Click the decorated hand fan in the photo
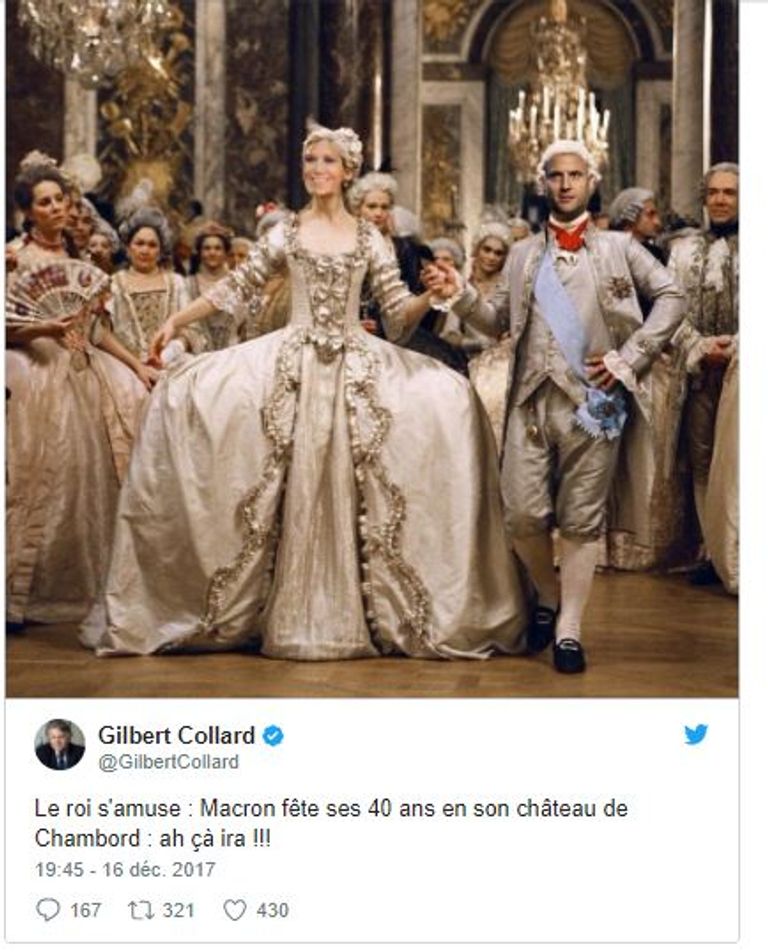The width and height of the screenshot is (768, 952). (56, 290)
